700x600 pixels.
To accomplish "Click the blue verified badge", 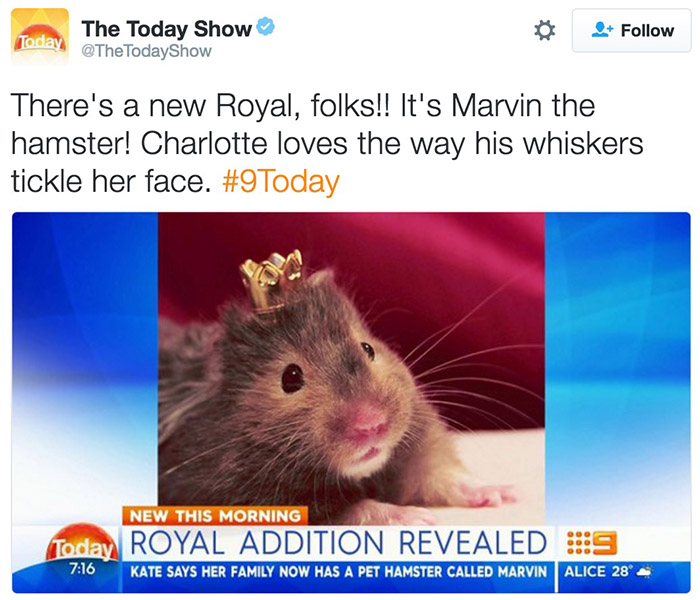I will click(x=266, y=27).
